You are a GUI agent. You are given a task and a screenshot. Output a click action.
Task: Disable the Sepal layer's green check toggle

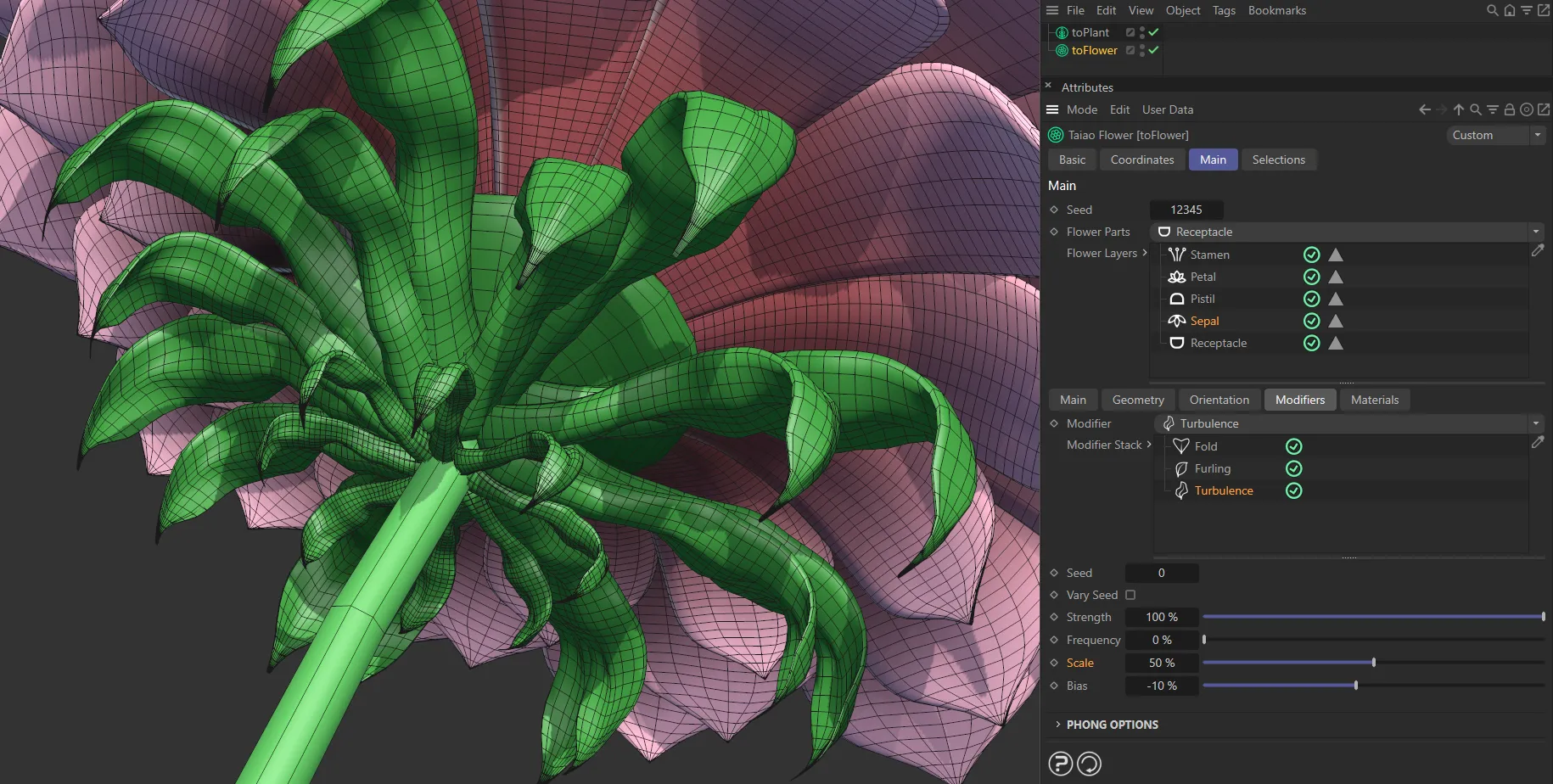1311,321
